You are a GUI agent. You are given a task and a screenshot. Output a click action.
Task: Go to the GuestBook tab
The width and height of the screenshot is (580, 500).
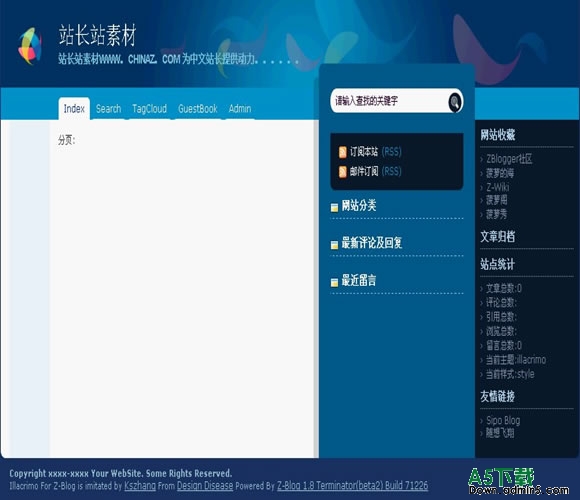pyautogui.click(x=198, y=109)
